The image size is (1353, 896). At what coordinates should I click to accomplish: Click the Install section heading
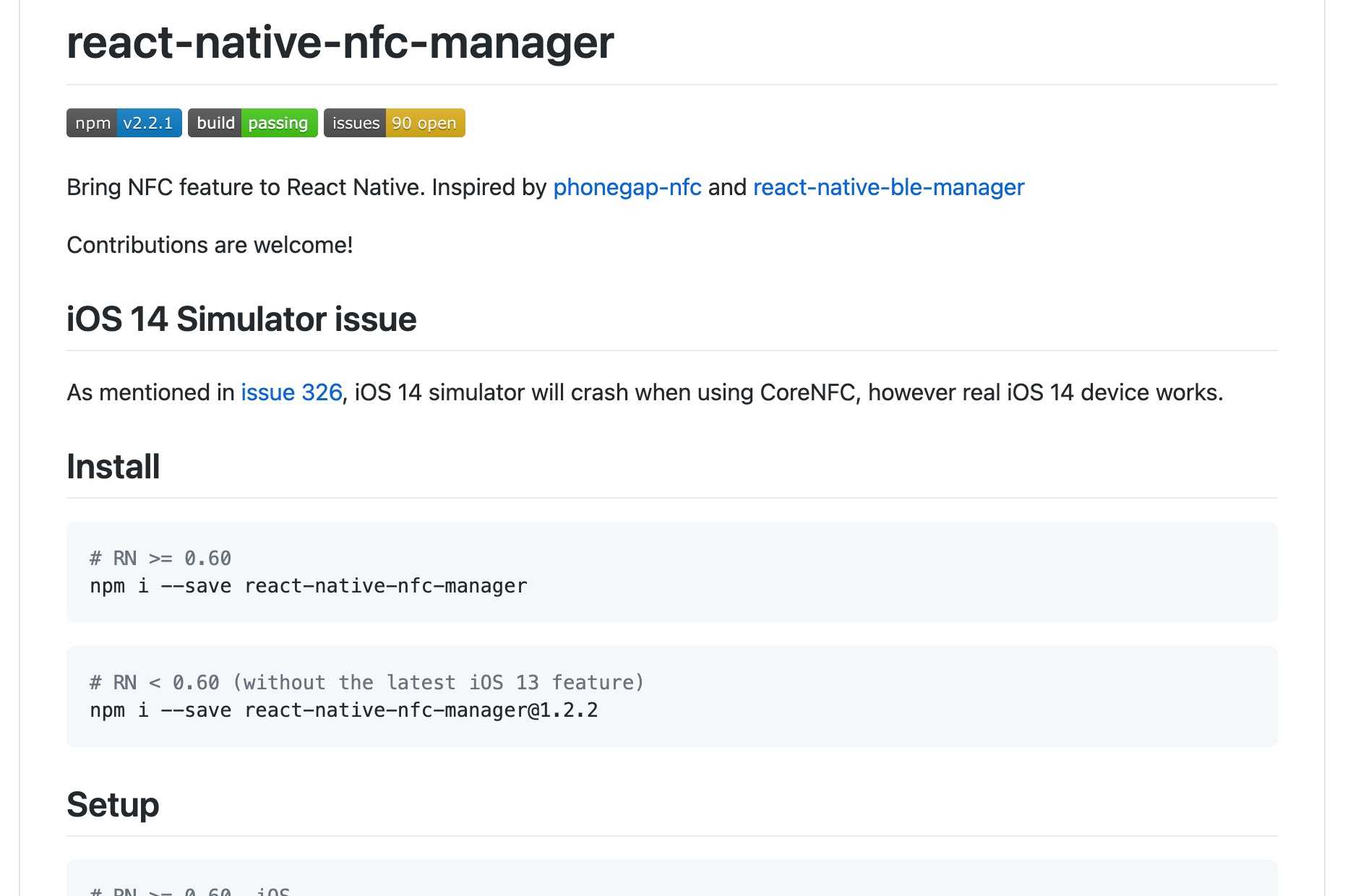tap(113, 467)
